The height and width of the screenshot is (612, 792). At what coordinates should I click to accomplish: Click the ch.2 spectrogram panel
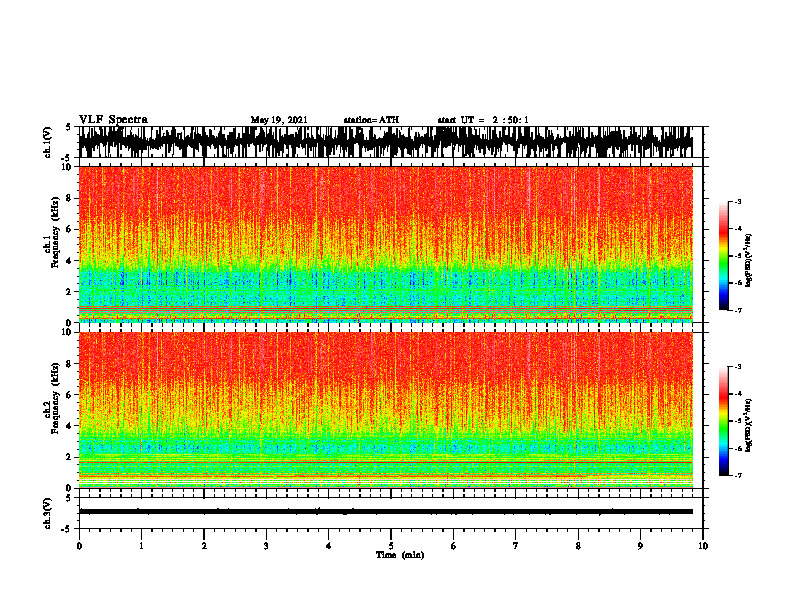pyautogui.click(x=385, y=410)
